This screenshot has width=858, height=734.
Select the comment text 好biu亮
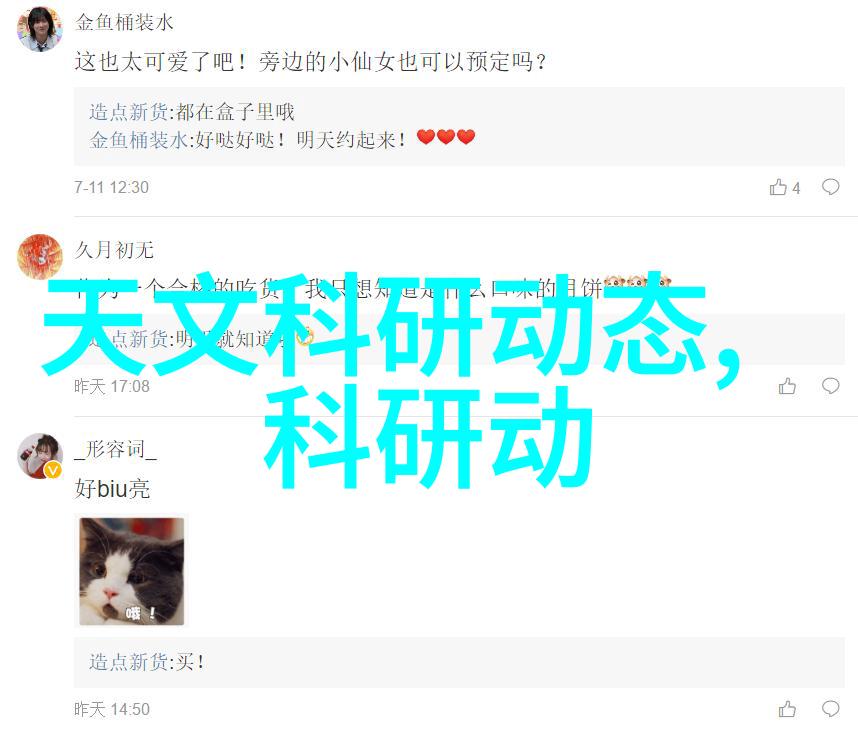[x=112, y=488]
